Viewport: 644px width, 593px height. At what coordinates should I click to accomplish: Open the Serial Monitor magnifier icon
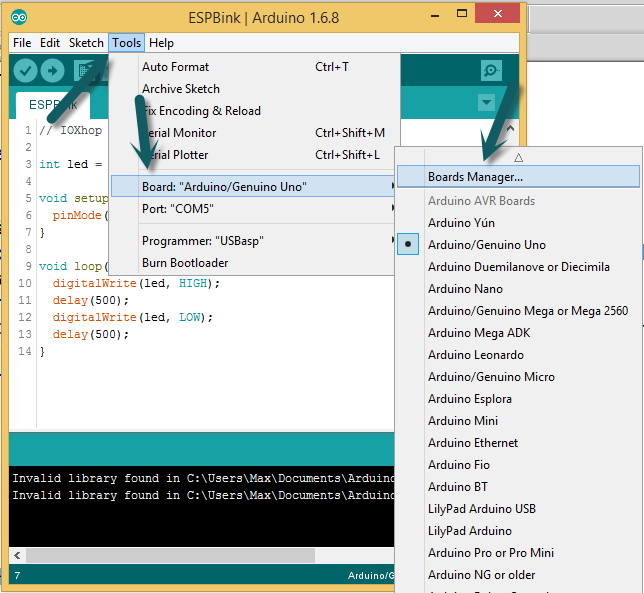pos(491,70)
